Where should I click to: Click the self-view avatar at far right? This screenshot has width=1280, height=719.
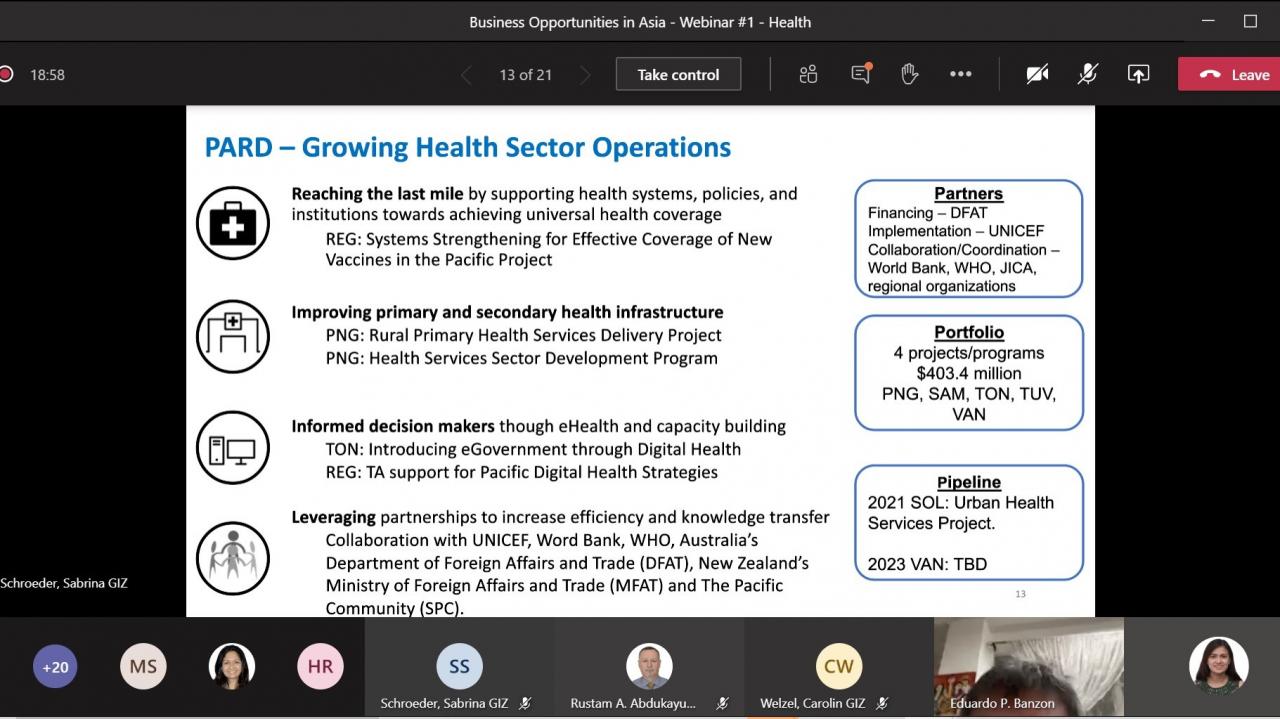(1218, 666)
